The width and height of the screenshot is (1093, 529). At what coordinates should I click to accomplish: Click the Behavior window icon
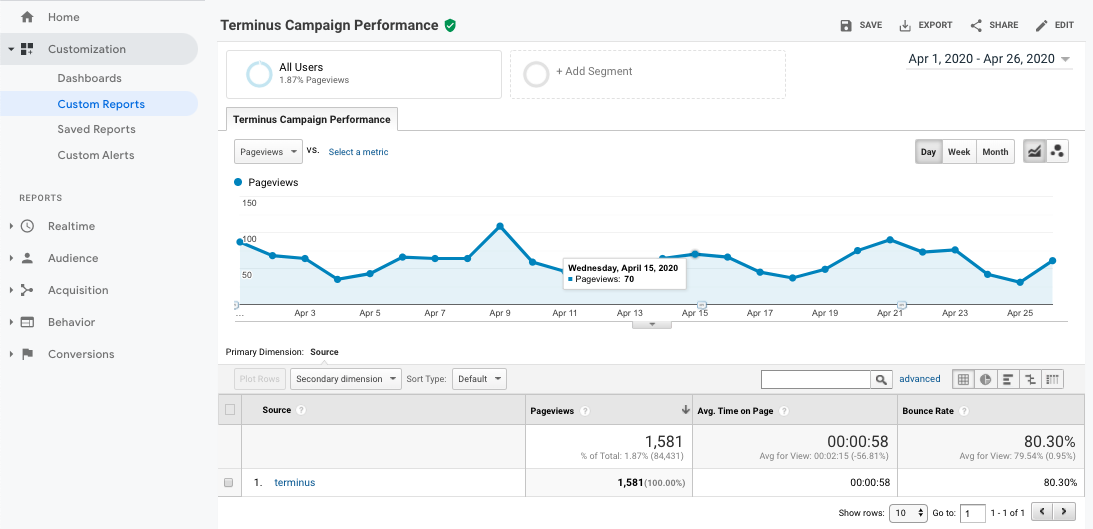pos(27,322)
